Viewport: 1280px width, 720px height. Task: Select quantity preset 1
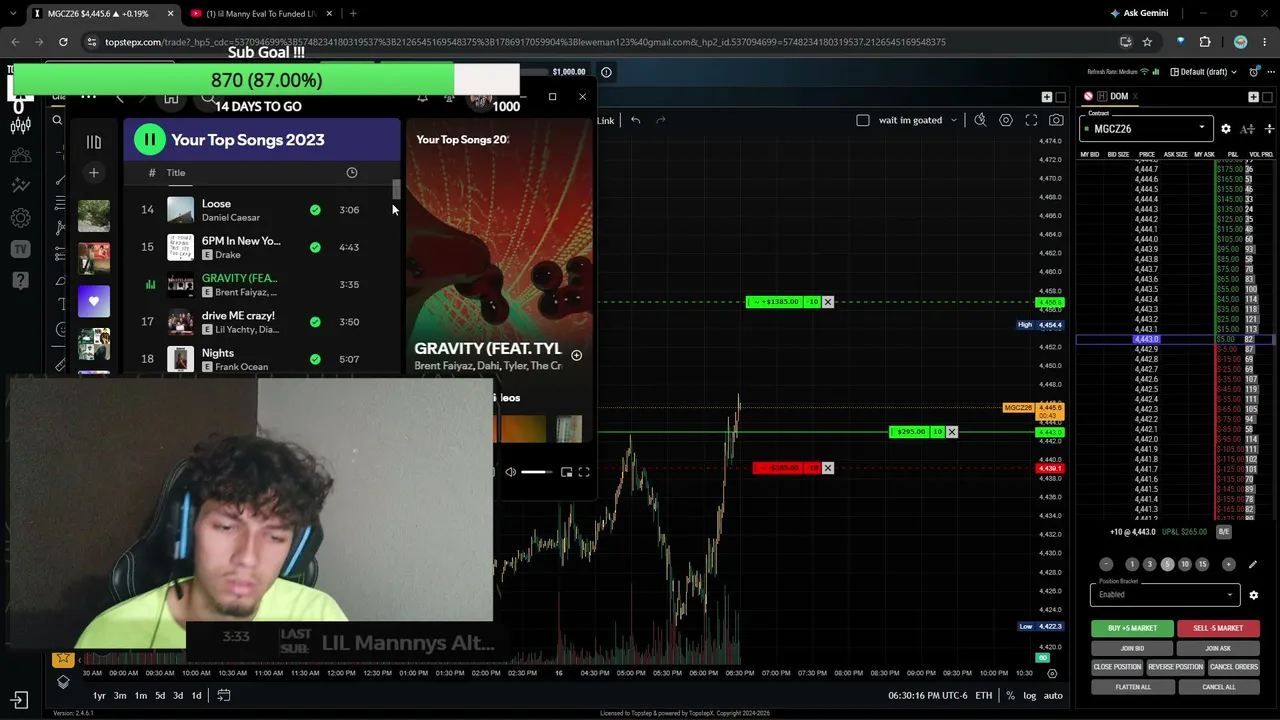pyautogui.click(x=1132, y=564)
